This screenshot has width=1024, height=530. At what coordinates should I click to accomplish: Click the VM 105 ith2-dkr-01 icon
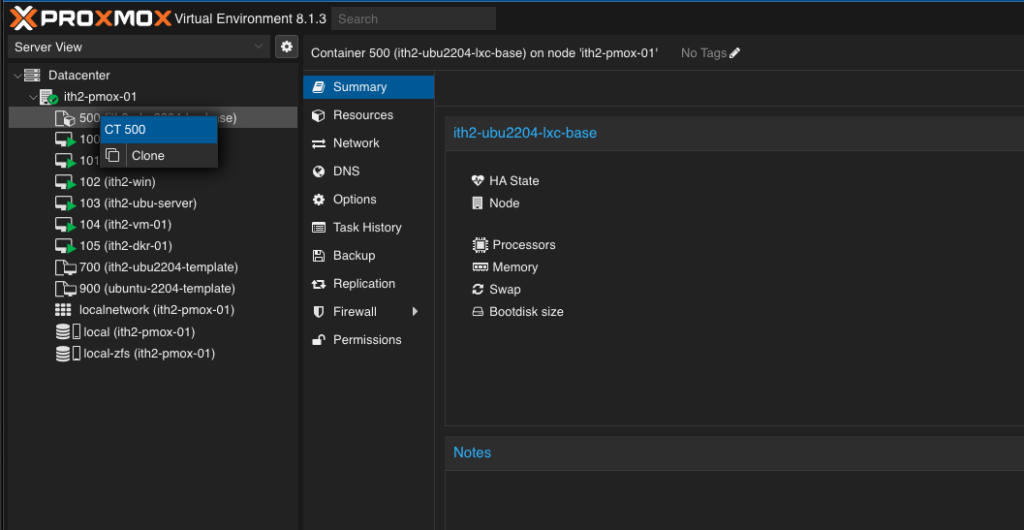point(65,246)
